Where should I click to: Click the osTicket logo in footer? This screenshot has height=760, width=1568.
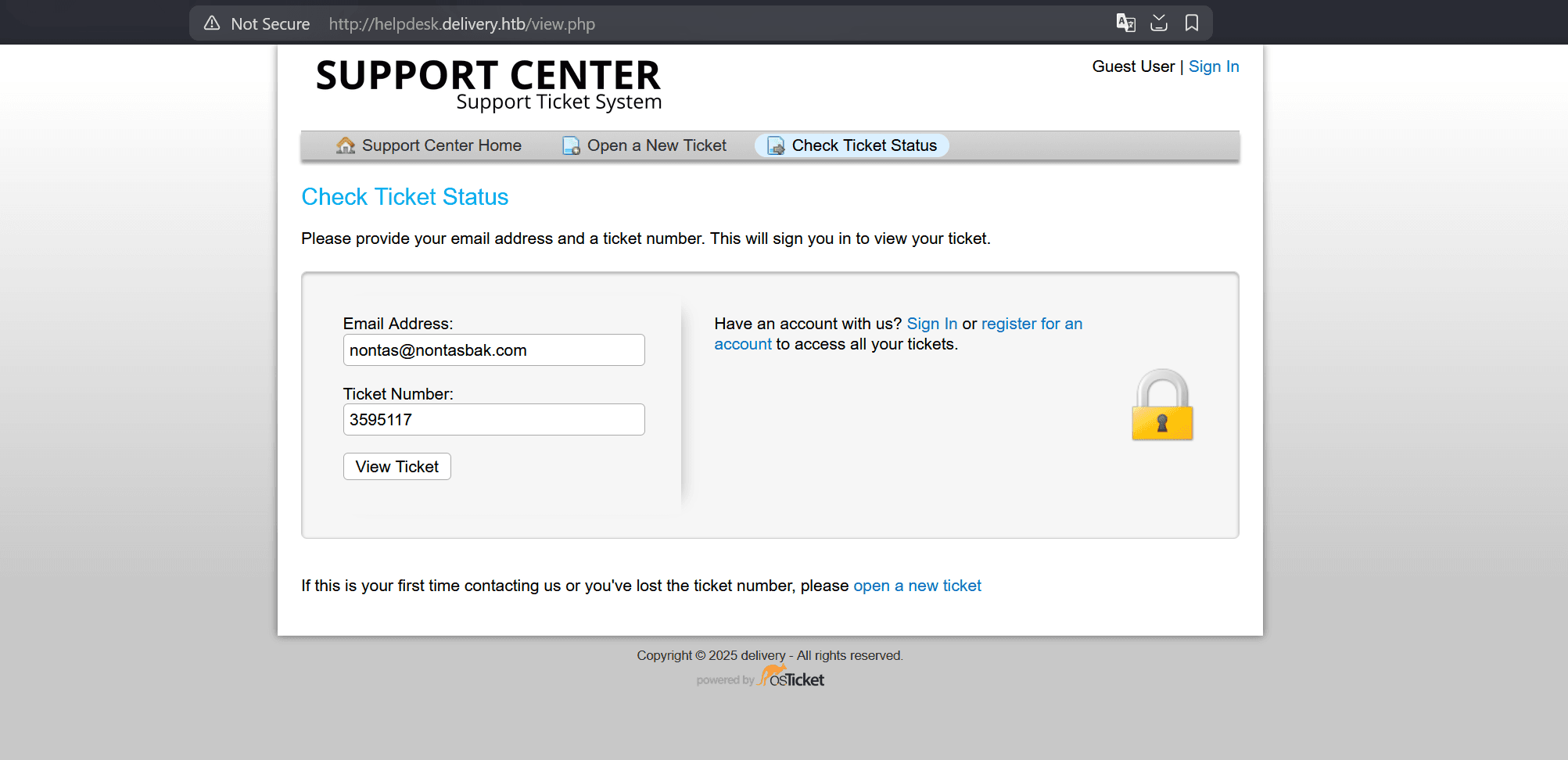tap(791, 677)
